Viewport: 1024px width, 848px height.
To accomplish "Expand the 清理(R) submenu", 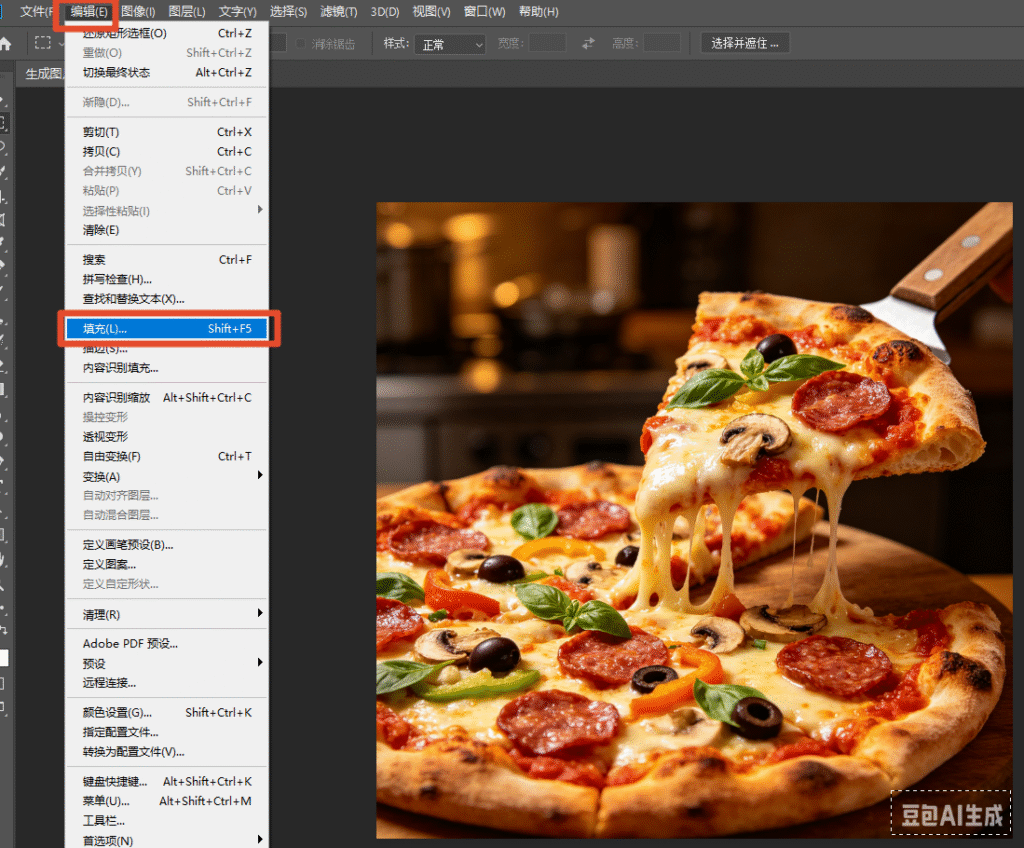I will tap(260, 613).
